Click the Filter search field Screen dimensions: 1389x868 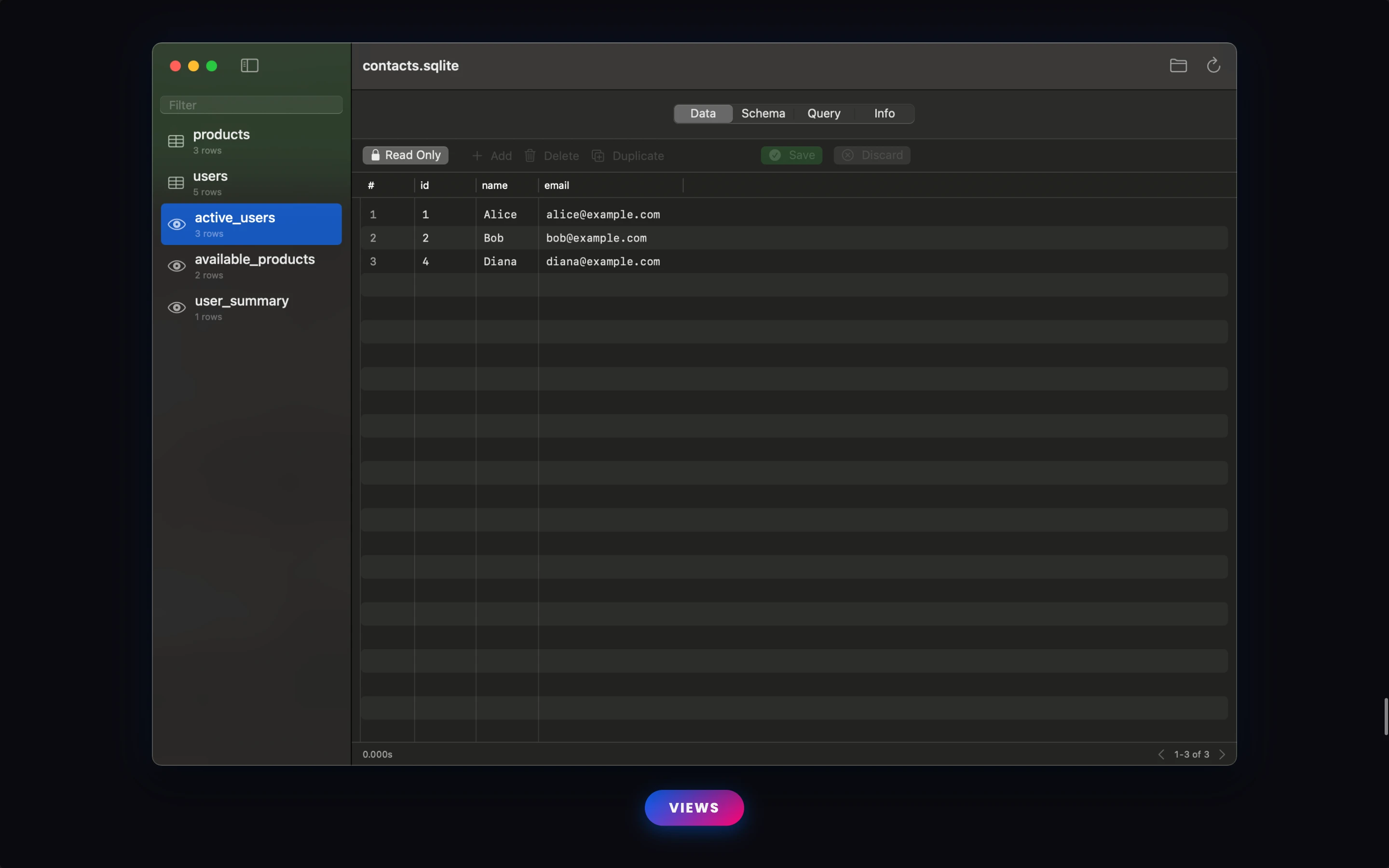pos(251,105)
